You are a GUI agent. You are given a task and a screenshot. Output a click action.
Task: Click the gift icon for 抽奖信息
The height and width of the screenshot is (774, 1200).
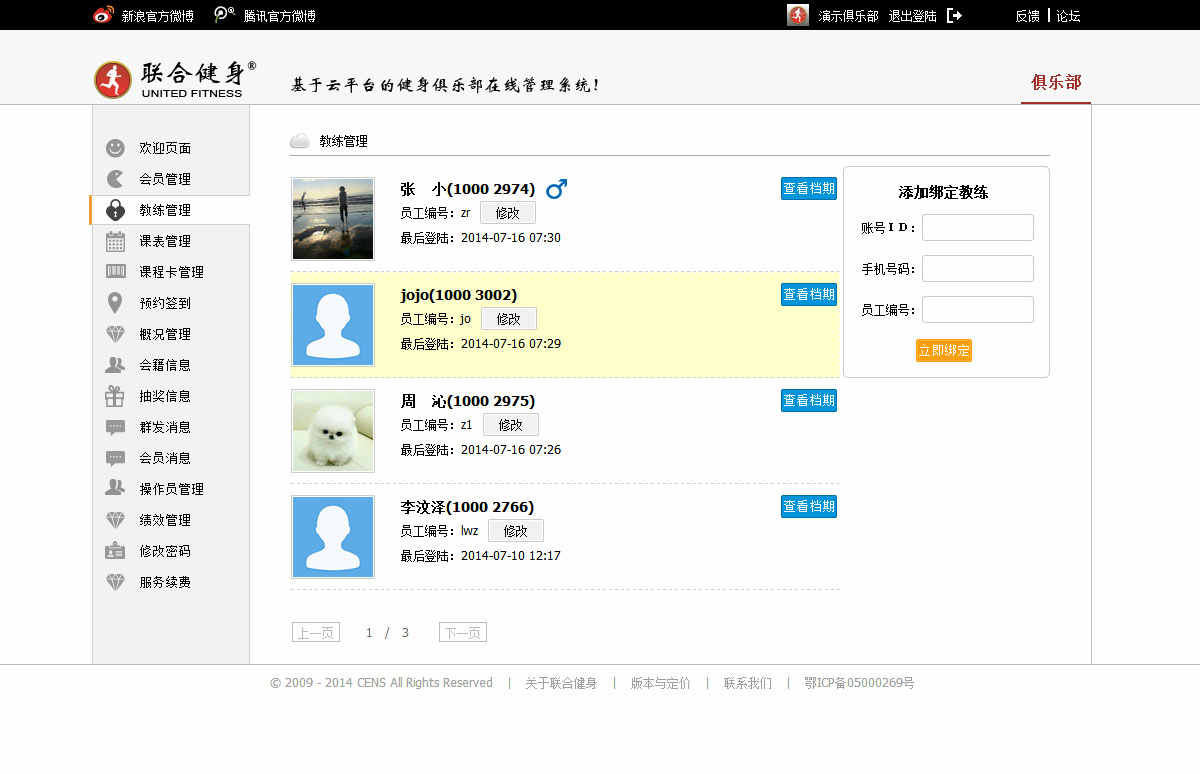point(116,396)
